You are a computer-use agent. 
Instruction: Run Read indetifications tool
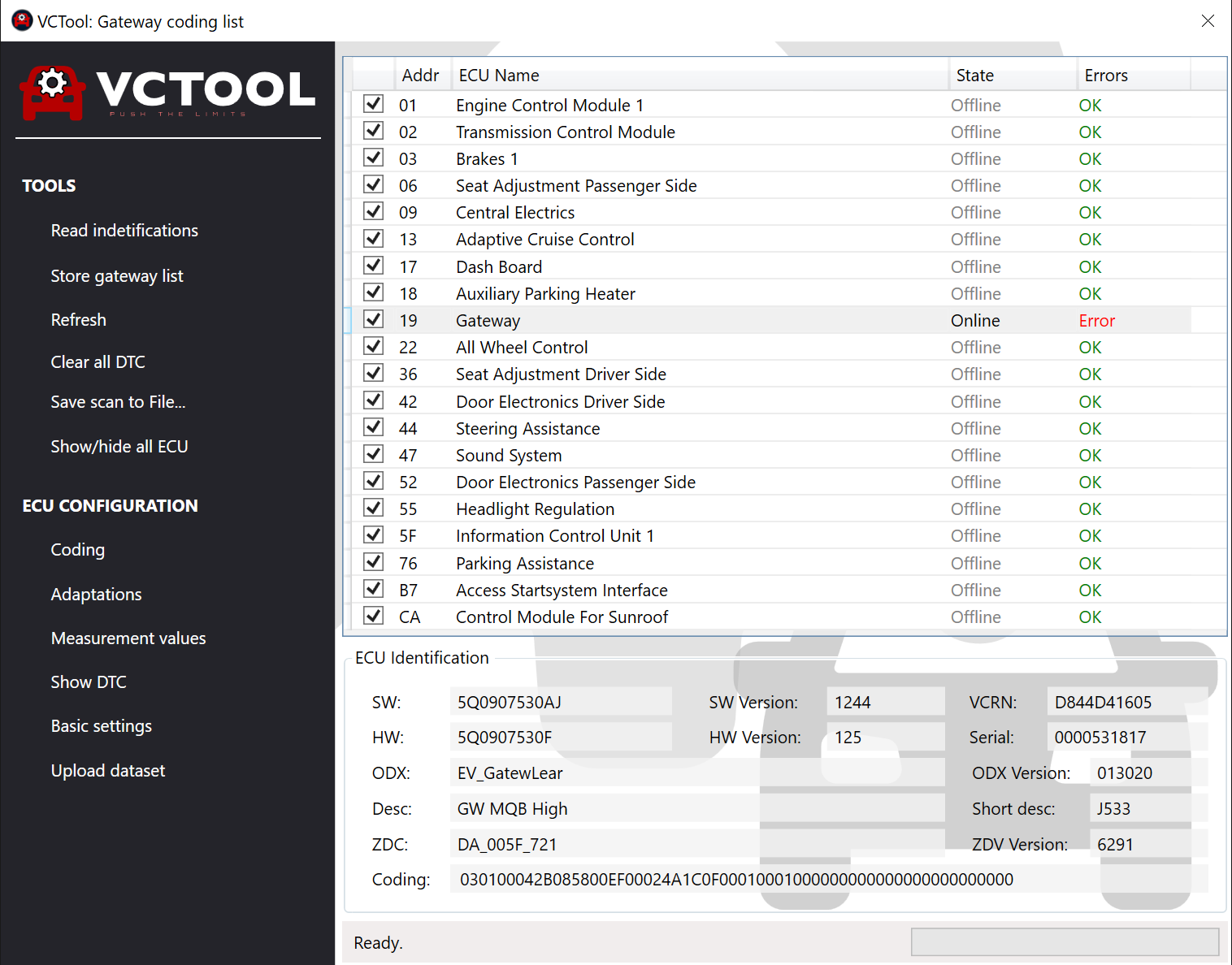click(x=124, y=230)
